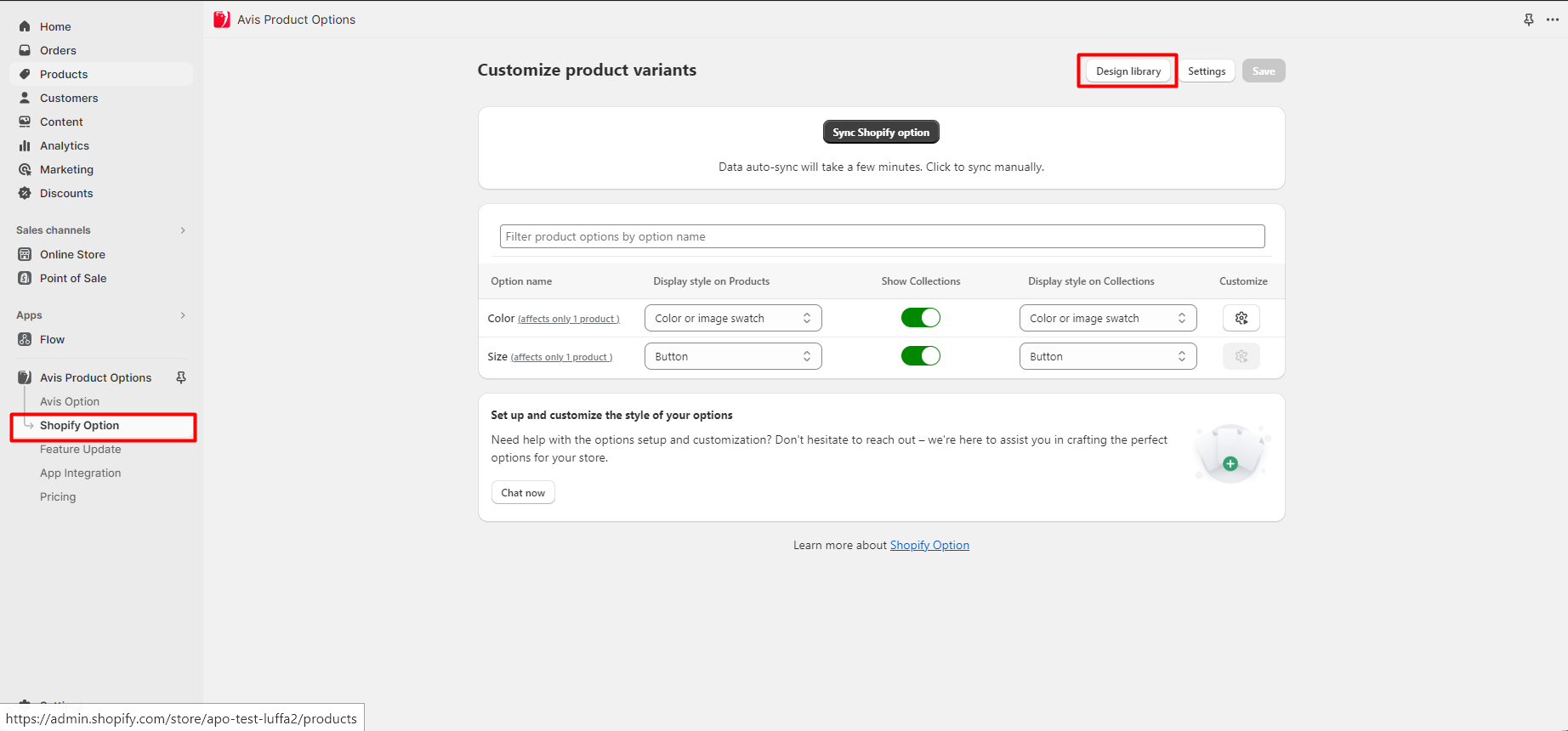Toggle Show Collections for Color option
The image size is (1568, 731).
[920, 318]
